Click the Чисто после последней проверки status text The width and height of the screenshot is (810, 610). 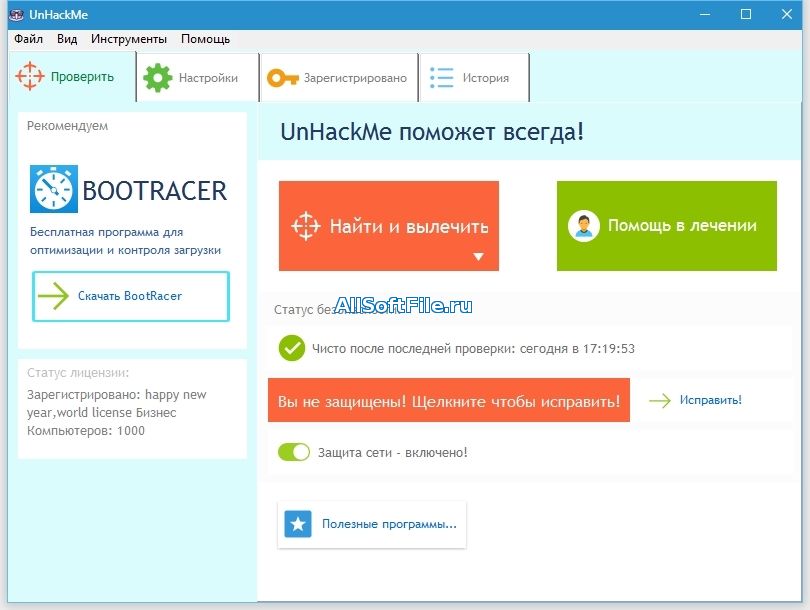[x=473, y=349]
